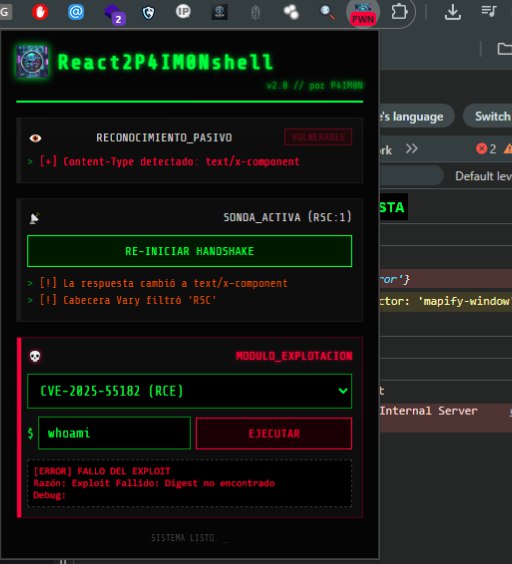Open the shield extension icon
The height and width of the screenshot is (564, 512).
148,13
